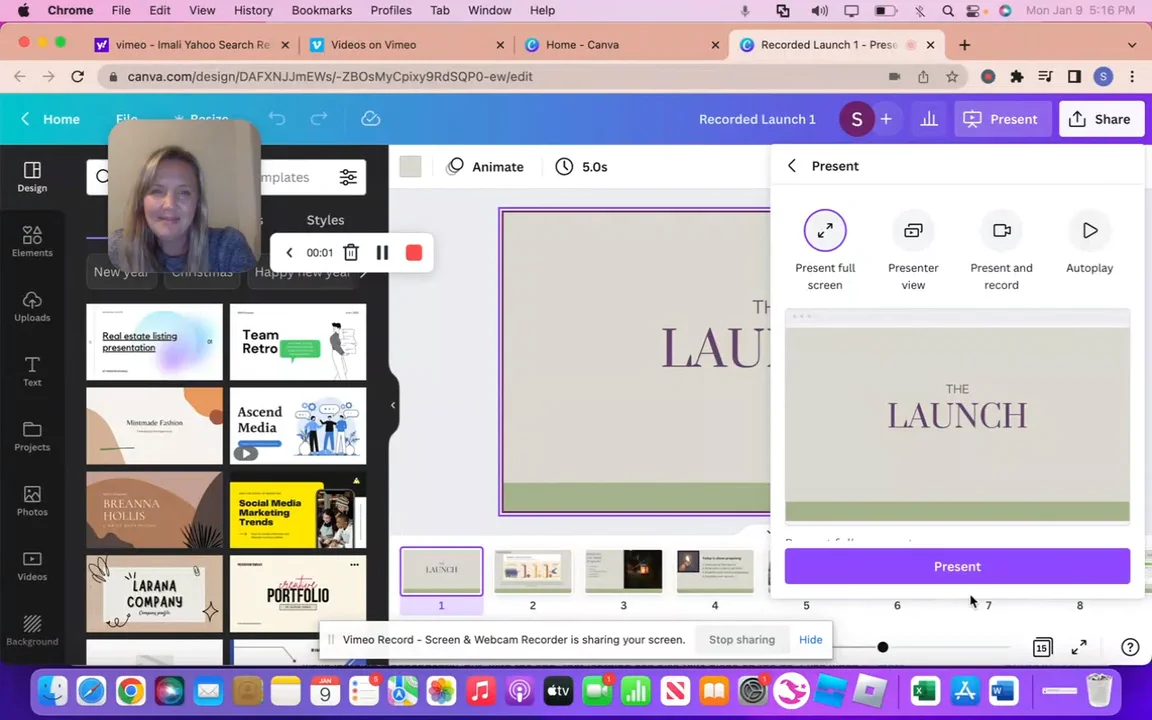Choose the Team Retro template
Screen dimensions: 1152x720
[x=298, y=342]
